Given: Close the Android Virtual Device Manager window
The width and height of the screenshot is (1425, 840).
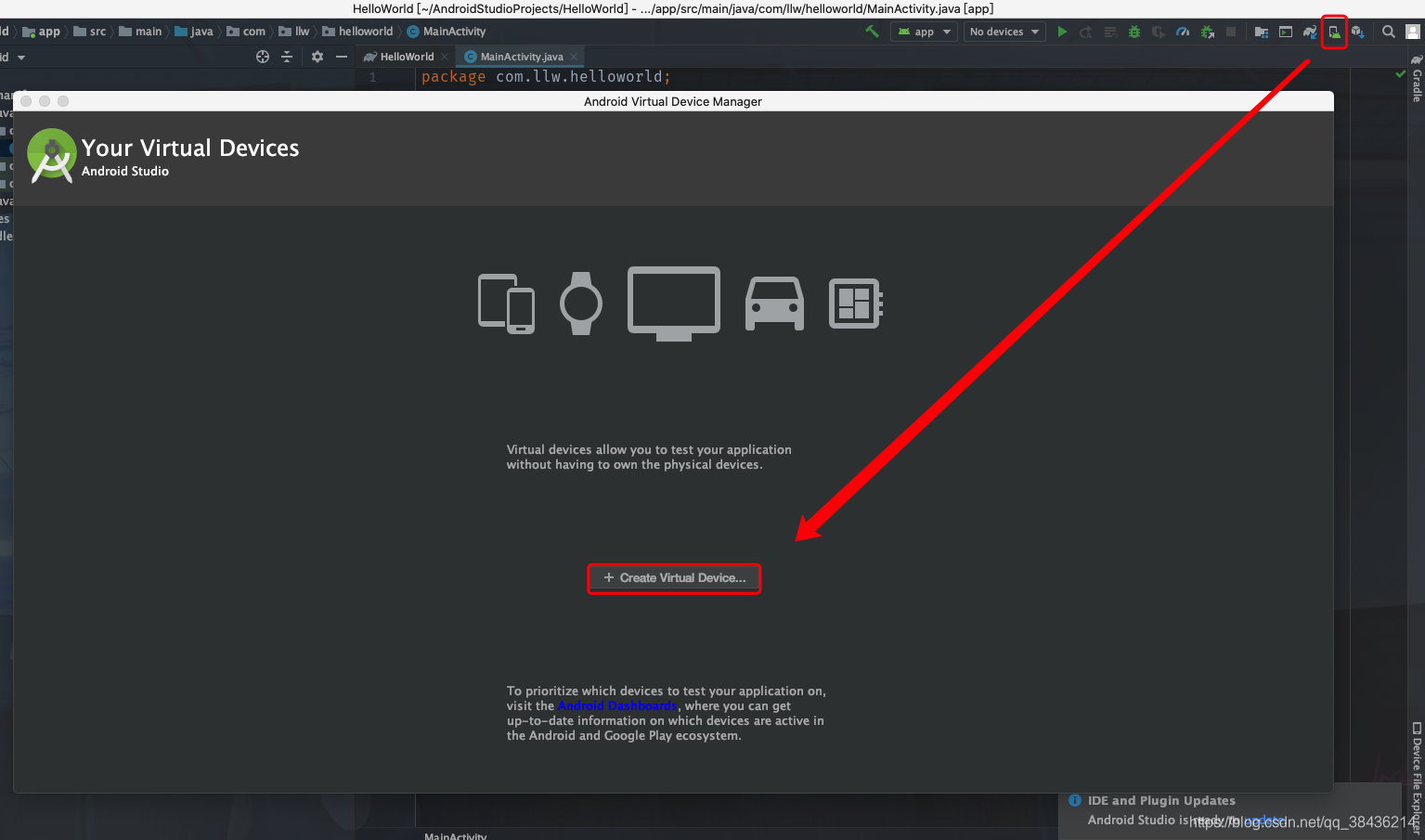Looking at the screenshot, I should [26, 101].
